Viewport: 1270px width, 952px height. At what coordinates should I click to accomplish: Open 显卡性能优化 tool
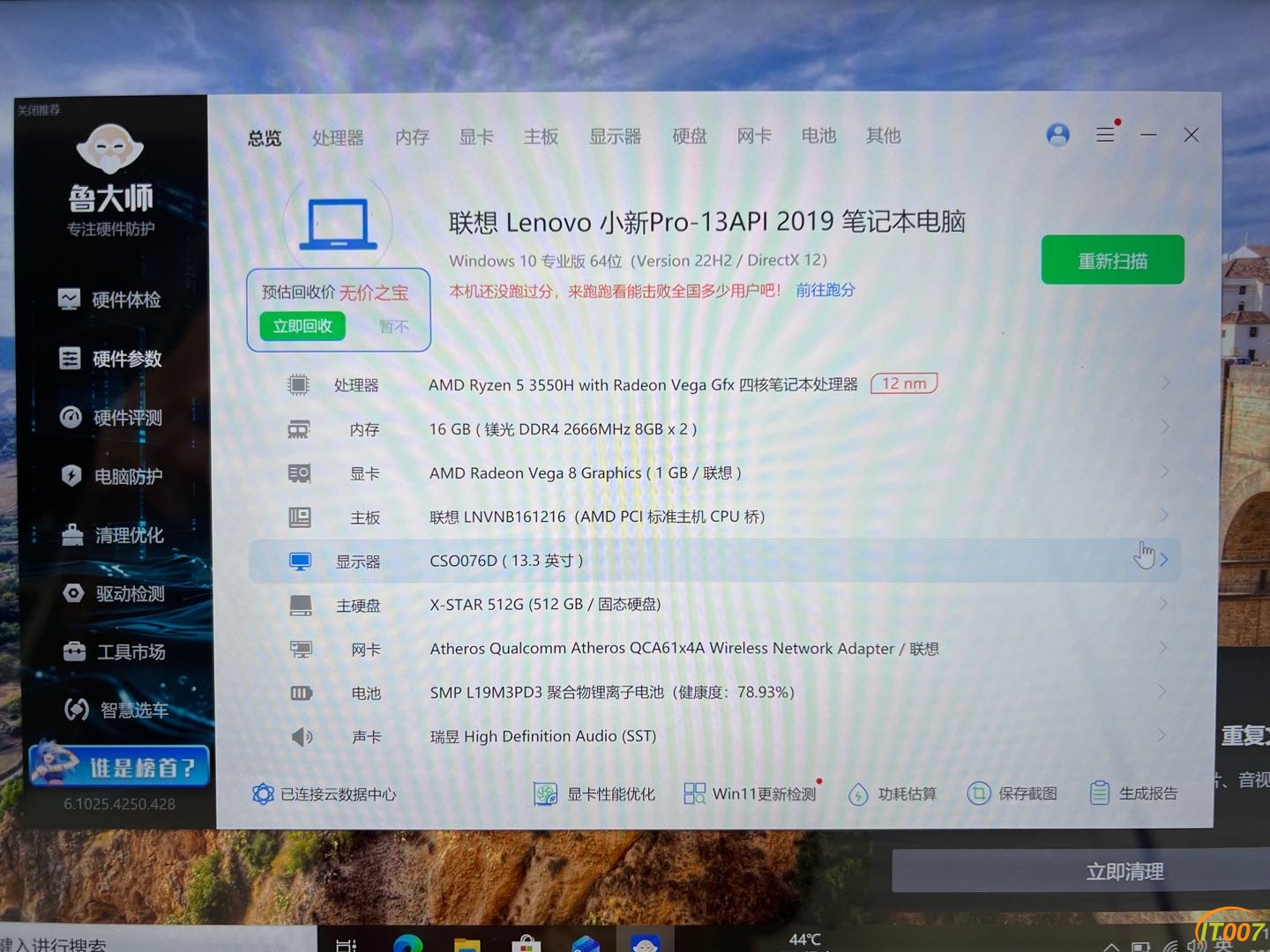point(594,794)
